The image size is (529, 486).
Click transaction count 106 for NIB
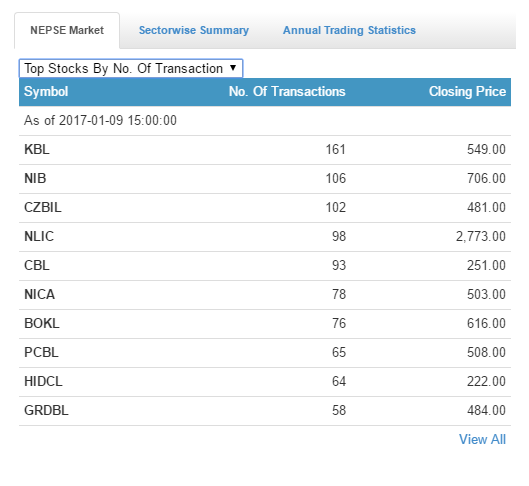pos(336,179)
